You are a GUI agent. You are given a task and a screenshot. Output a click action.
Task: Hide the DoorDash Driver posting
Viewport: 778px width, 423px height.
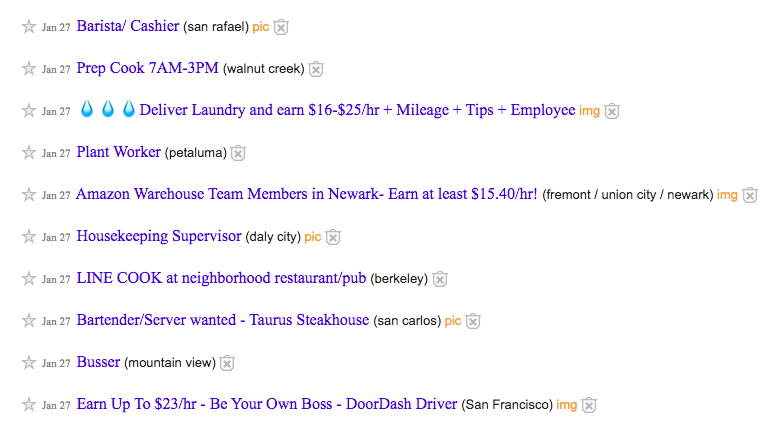click(589, 405)
